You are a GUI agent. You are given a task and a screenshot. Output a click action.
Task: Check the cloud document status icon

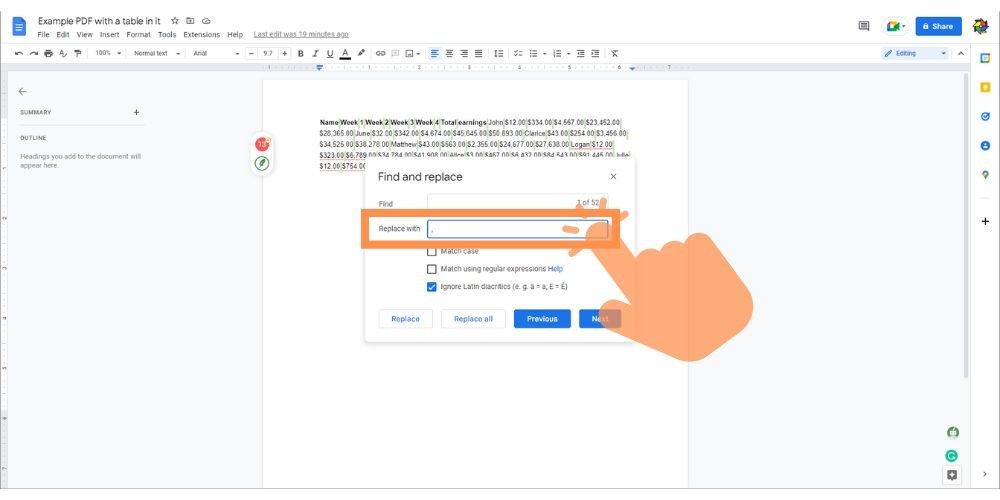point(206,21)
